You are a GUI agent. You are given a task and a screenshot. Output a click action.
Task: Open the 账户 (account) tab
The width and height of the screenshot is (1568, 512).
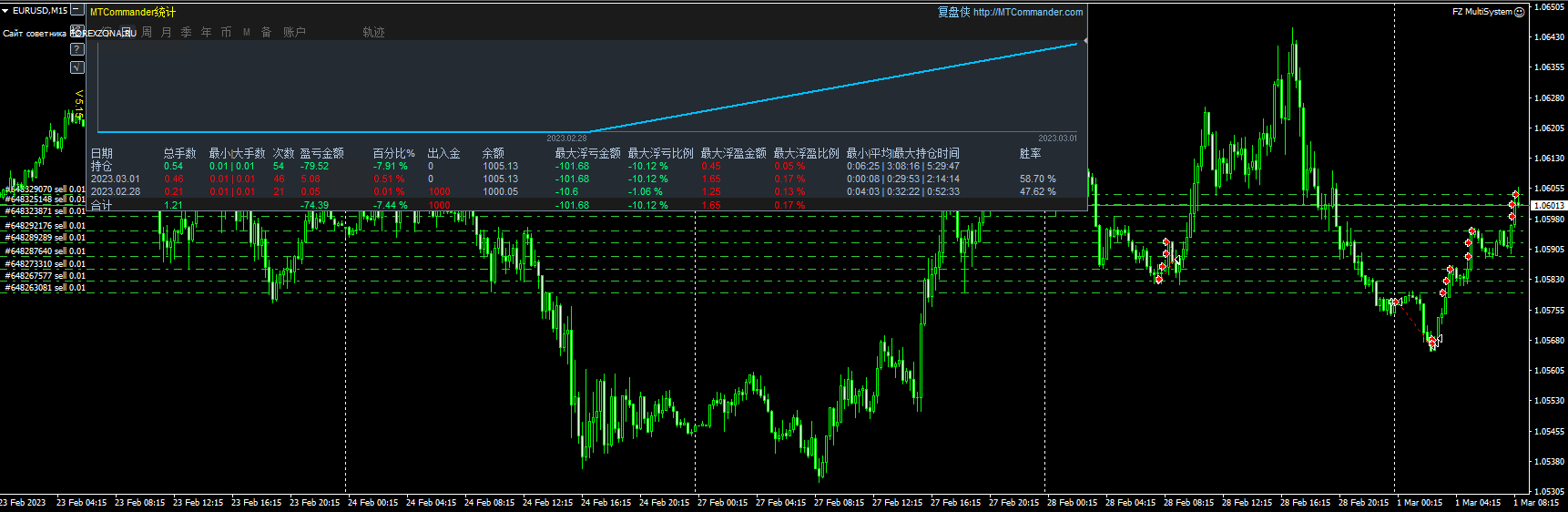[x=294, y=32]
